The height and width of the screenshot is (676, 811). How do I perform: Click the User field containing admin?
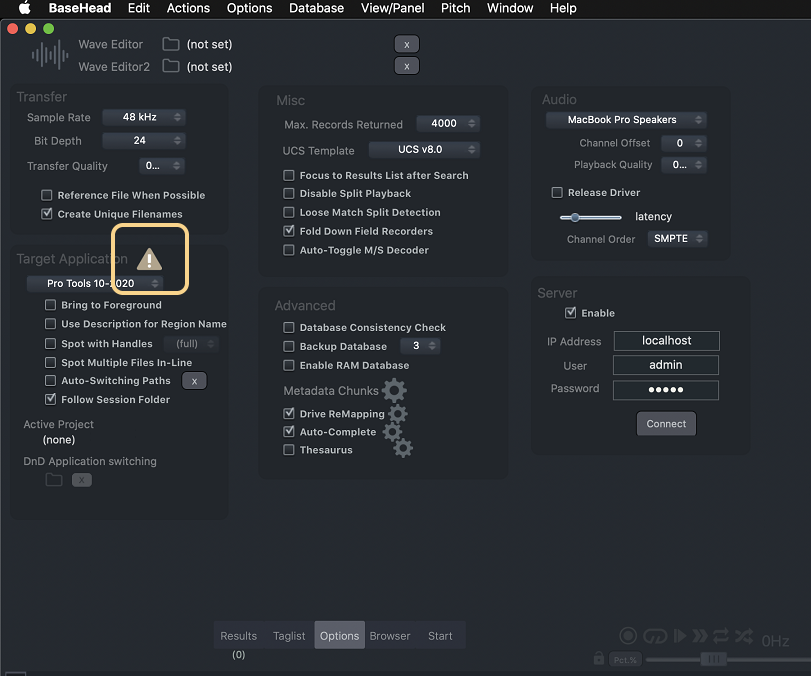666,365
